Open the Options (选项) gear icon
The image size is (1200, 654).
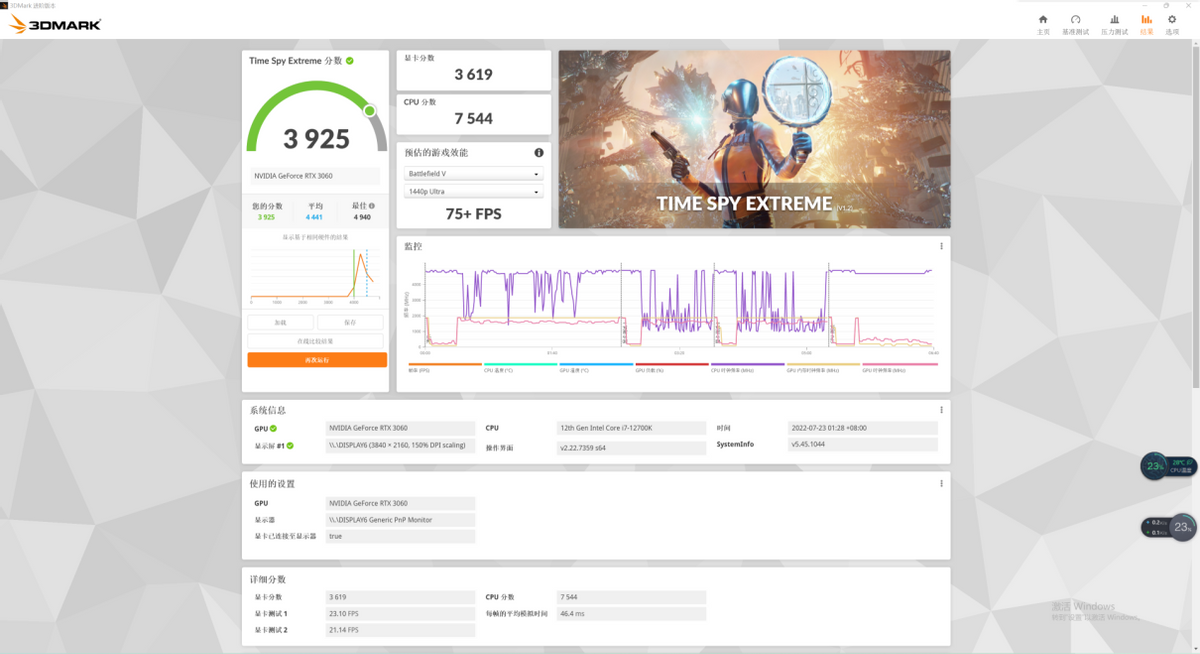(x=1172, y=25)
